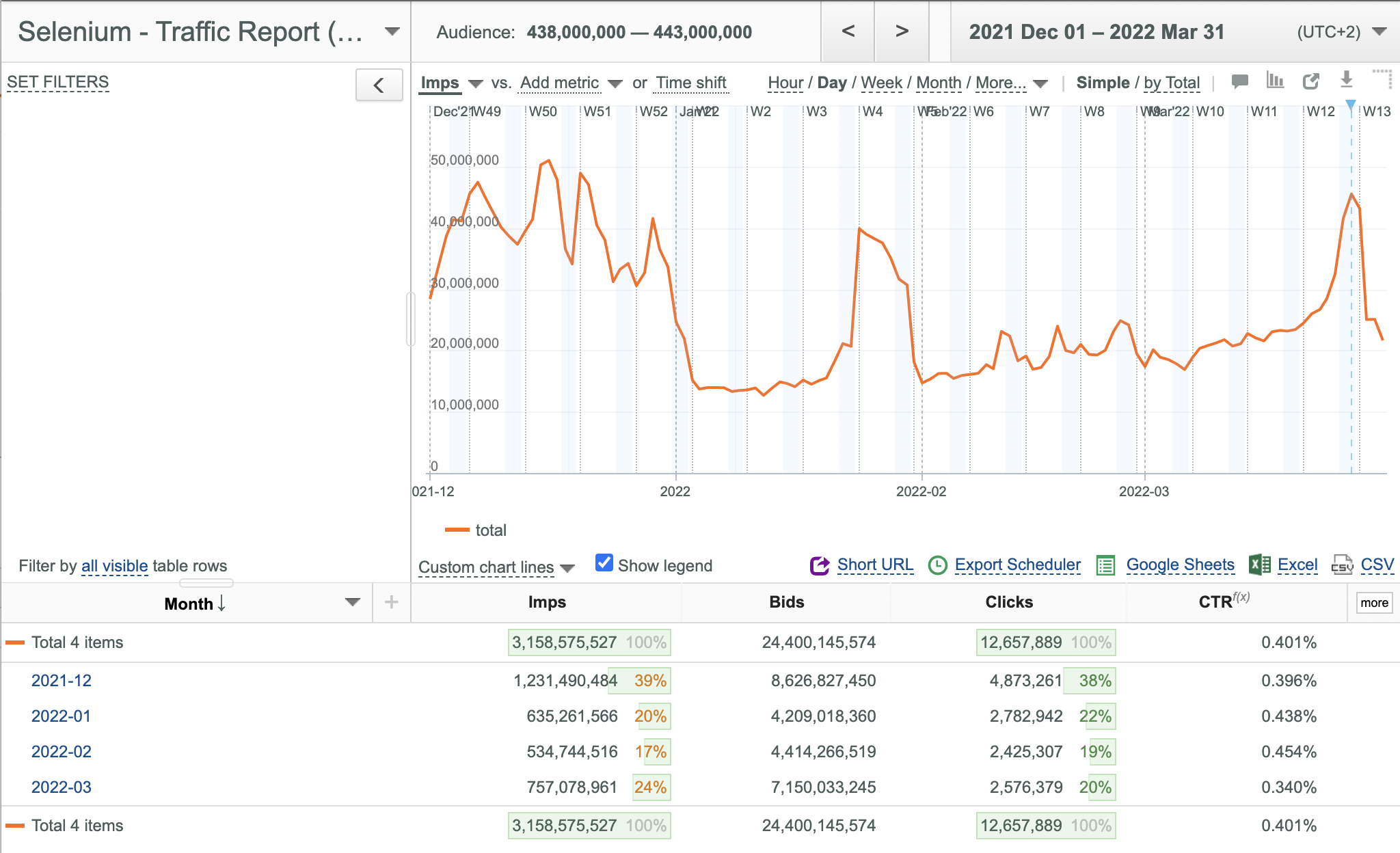The width and height of the screenshot is (1400, 853).
Task: Add a new column with plus button
Action: (391, 602)
